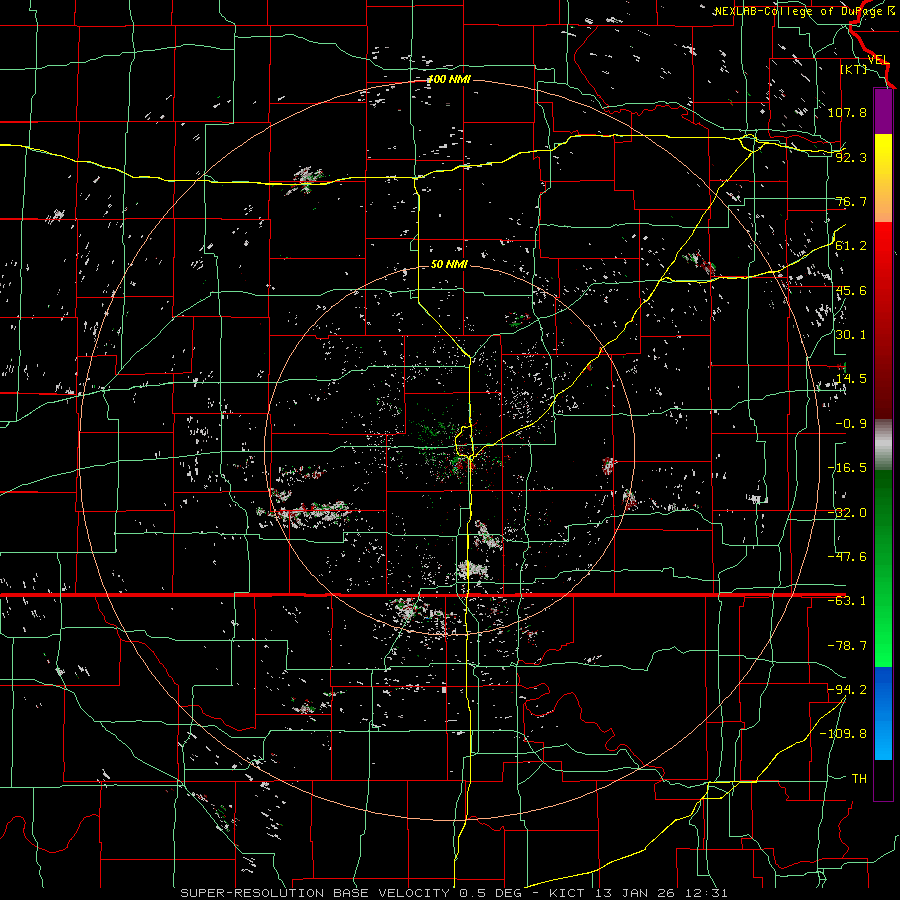Image resolution: width=900 pixels, height=900 pixels.
Task: Select the 76.7 velocity scale value
Action: point(851,201)
